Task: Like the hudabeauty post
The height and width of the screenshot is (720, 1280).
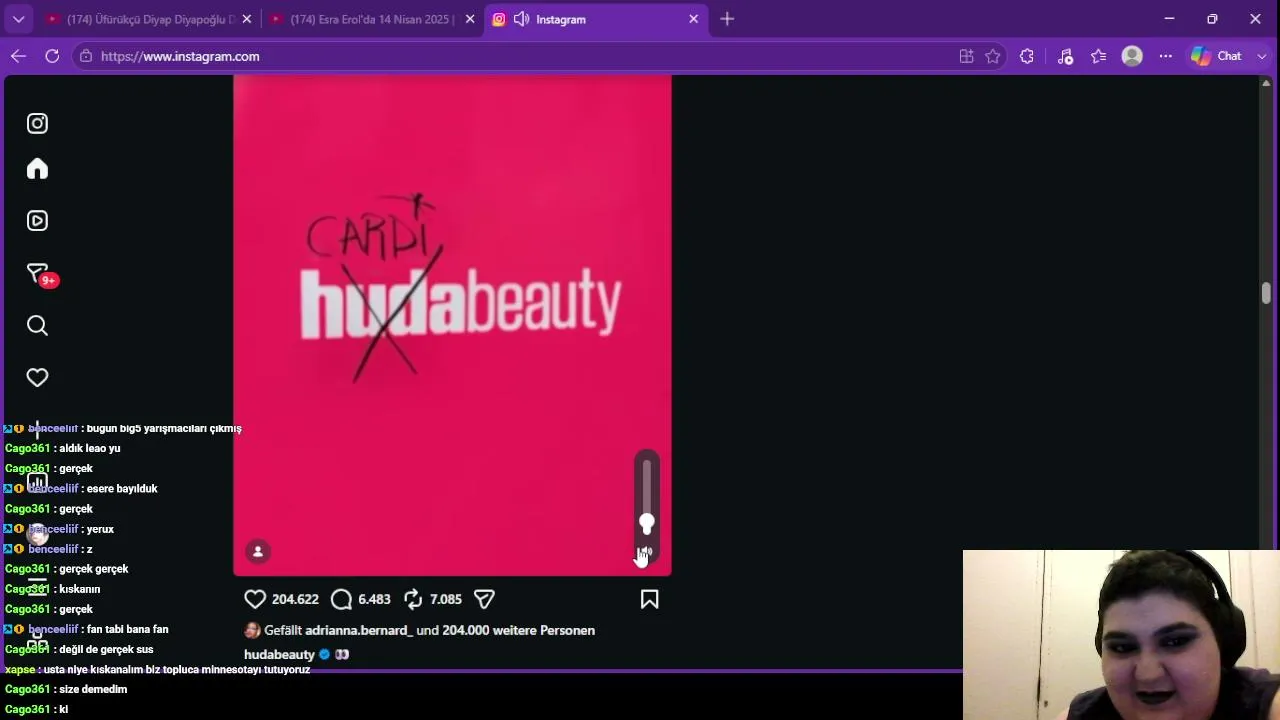Action: pos(255,599)
